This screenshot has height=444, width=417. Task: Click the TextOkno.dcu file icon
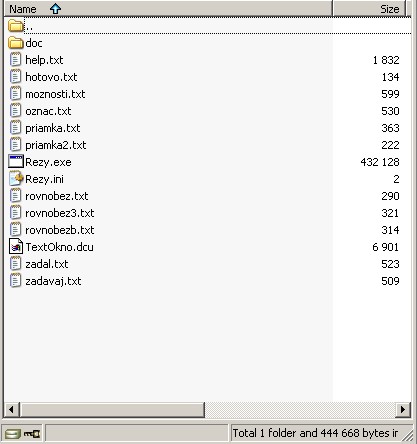pyautogui.click(x=16, y=247)
